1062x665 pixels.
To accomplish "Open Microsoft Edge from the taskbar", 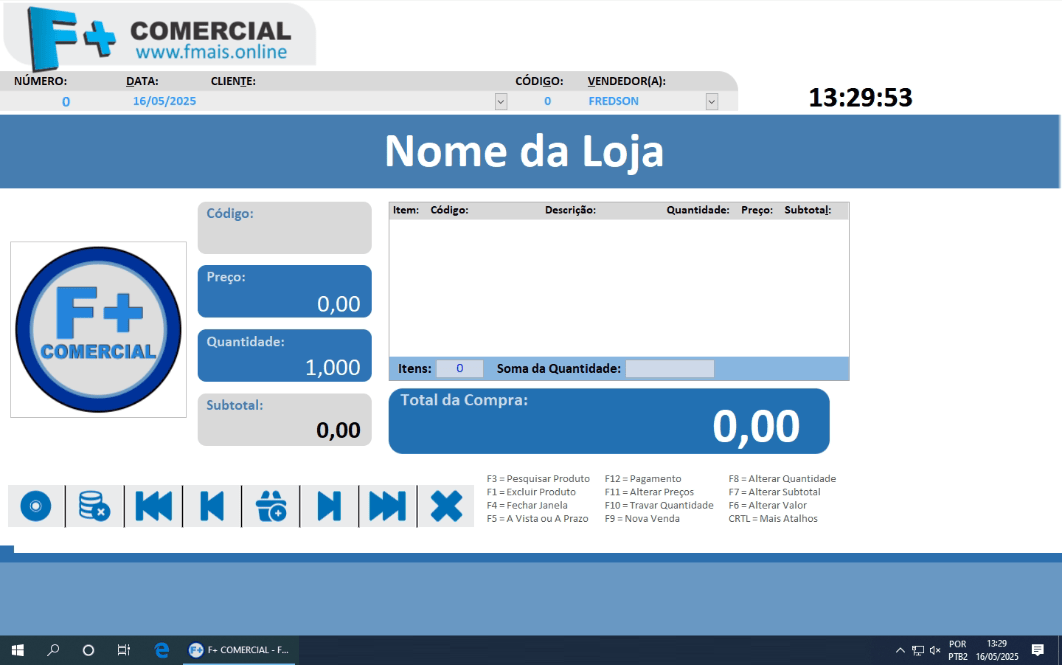I will point(161,650).
